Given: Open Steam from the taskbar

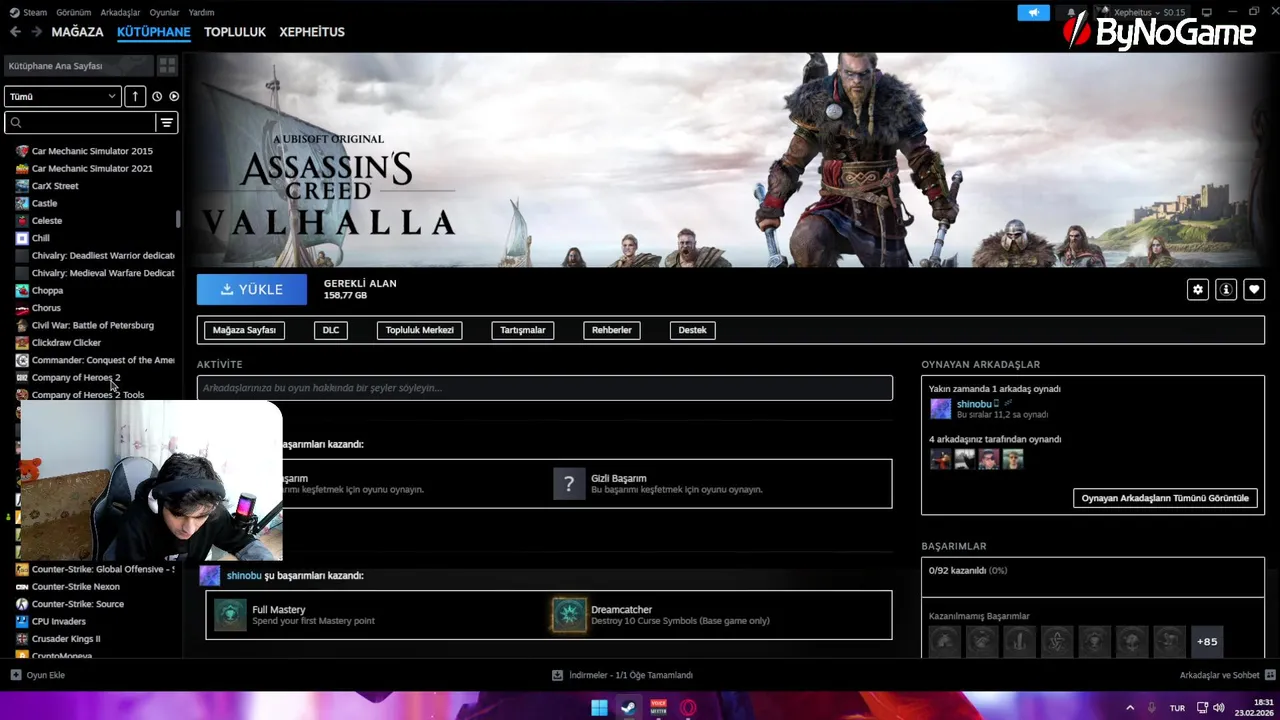Looking at the screenshot, I should (628, 708).
